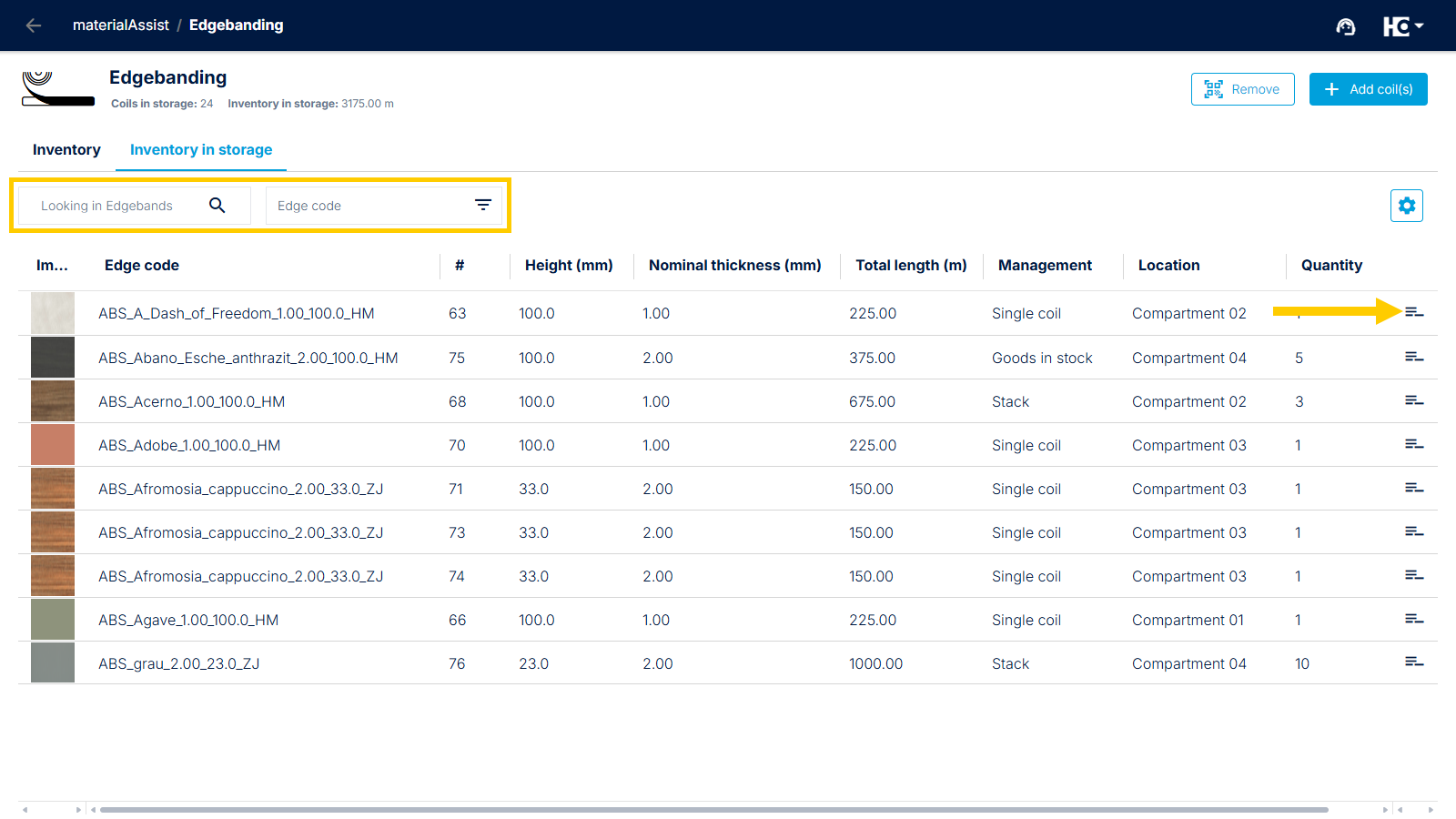The width and height of the screenshot is (1456, 819).
Task: Focus the Looking in Edgebands search field
Action: [116, 206]
